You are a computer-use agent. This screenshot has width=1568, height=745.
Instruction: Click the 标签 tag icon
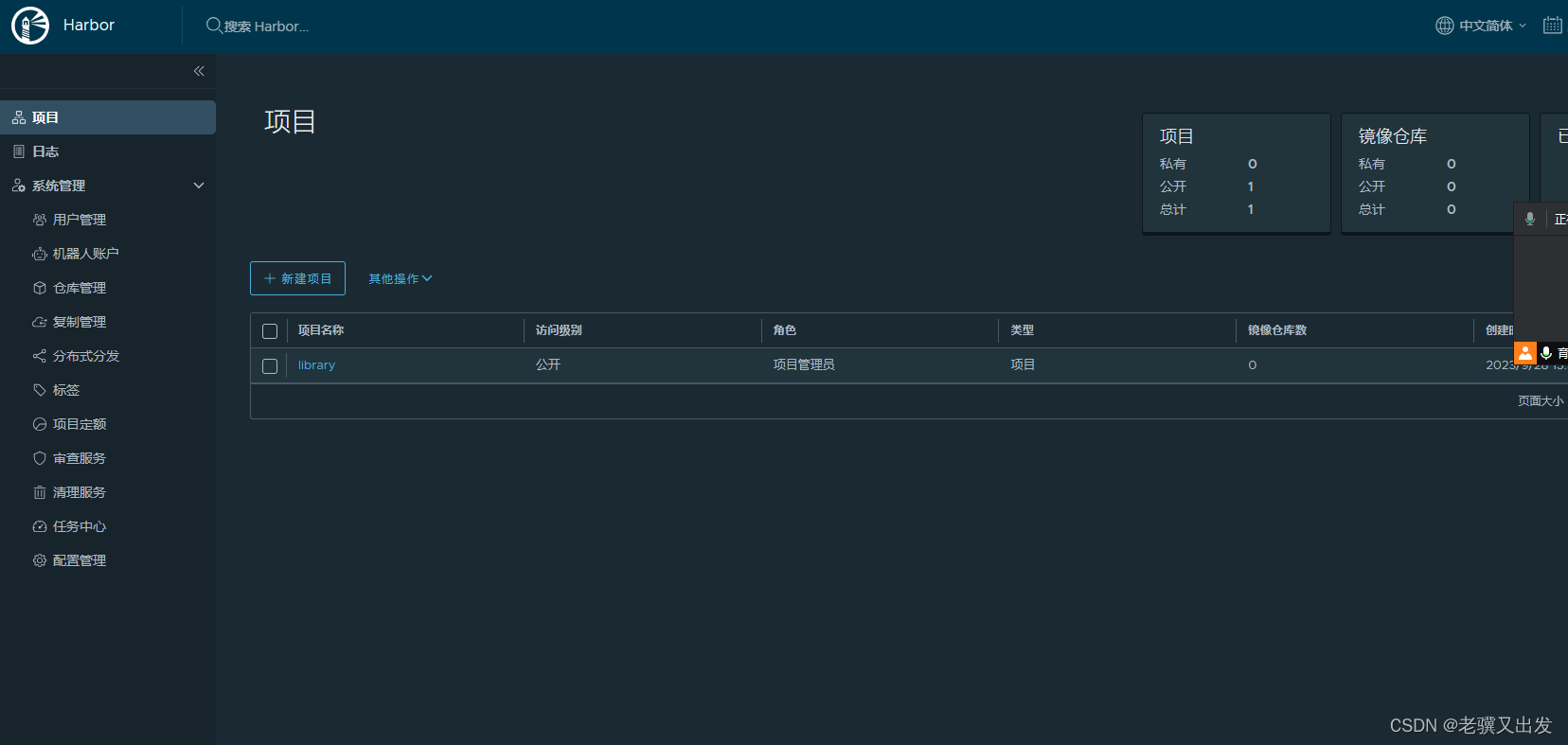40,390
